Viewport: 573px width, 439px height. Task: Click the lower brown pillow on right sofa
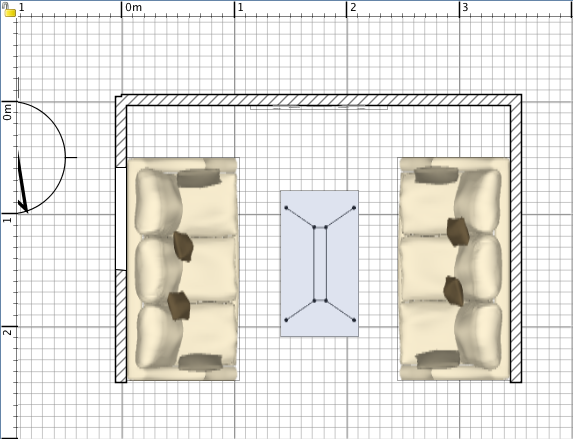(x=454, y=291)
